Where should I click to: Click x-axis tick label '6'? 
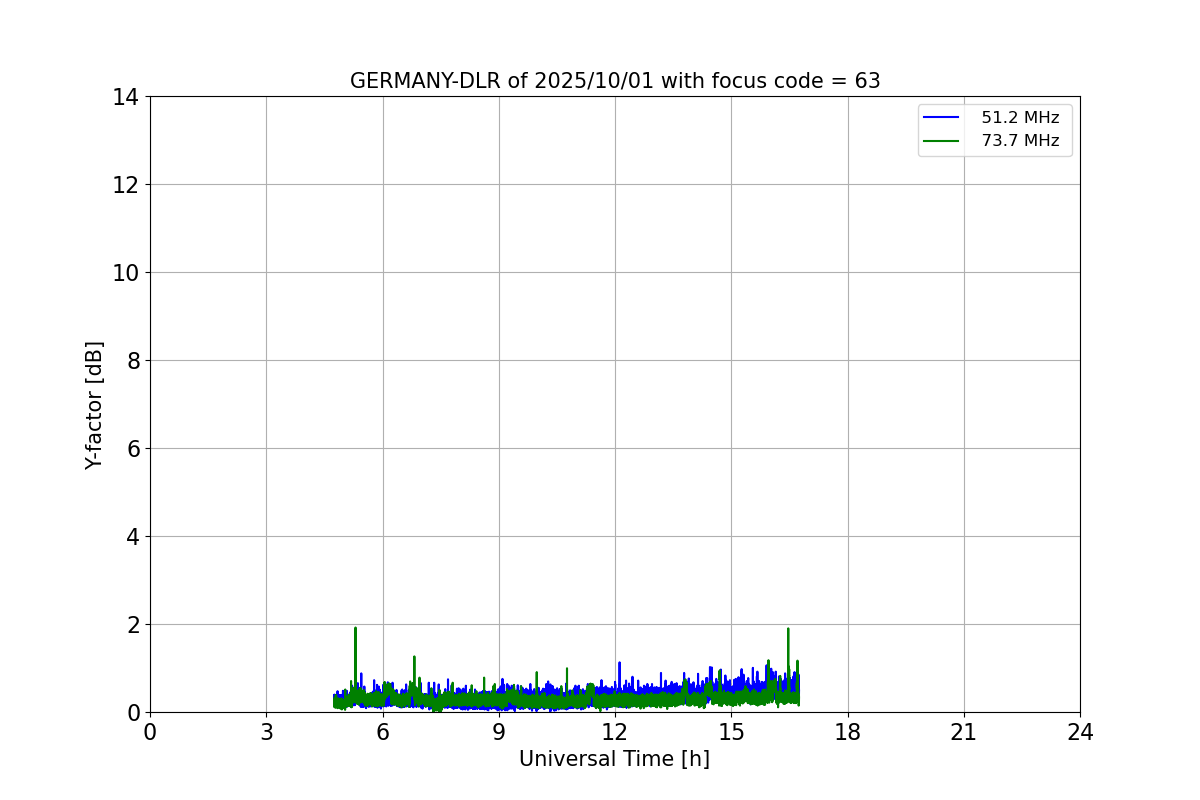[x=383, y=732]
